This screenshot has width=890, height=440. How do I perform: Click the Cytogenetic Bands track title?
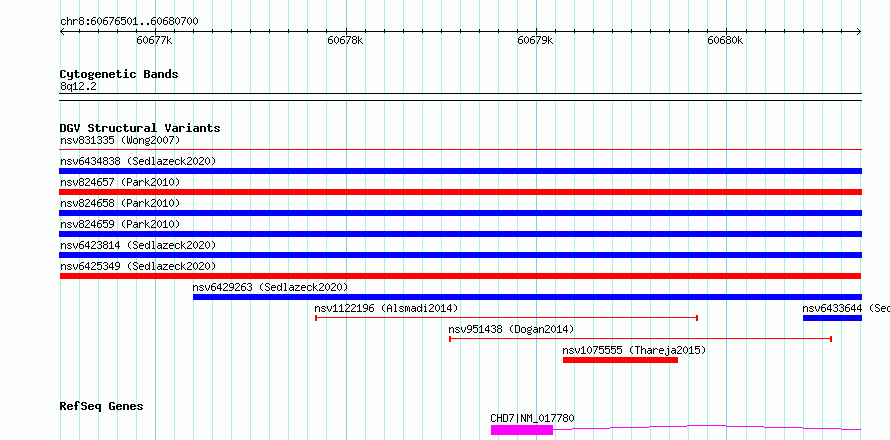click(x=119, y=74)
